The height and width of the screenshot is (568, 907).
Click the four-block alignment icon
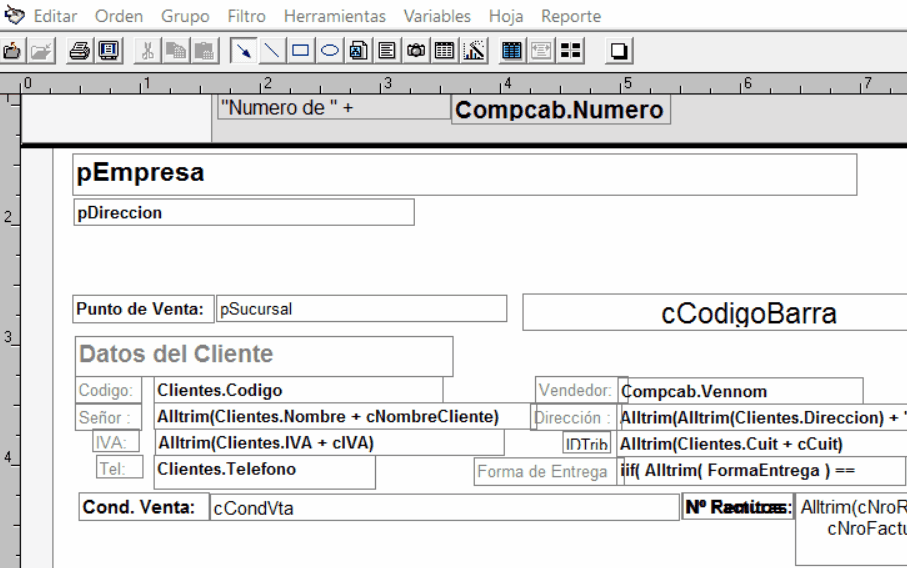coord(570,51)
